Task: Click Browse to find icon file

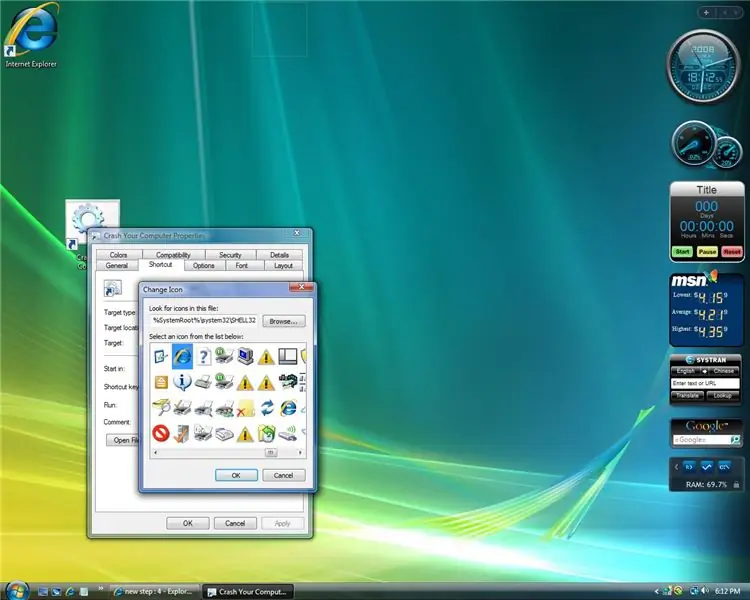Action: point(284,321)
